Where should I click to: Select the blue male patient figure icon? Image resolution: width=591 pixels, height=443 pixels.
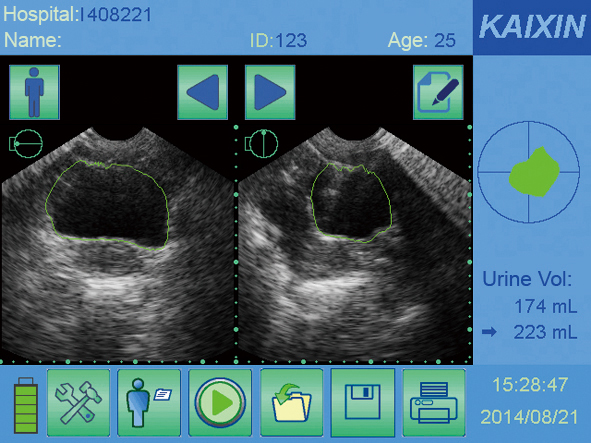[34, 92]
